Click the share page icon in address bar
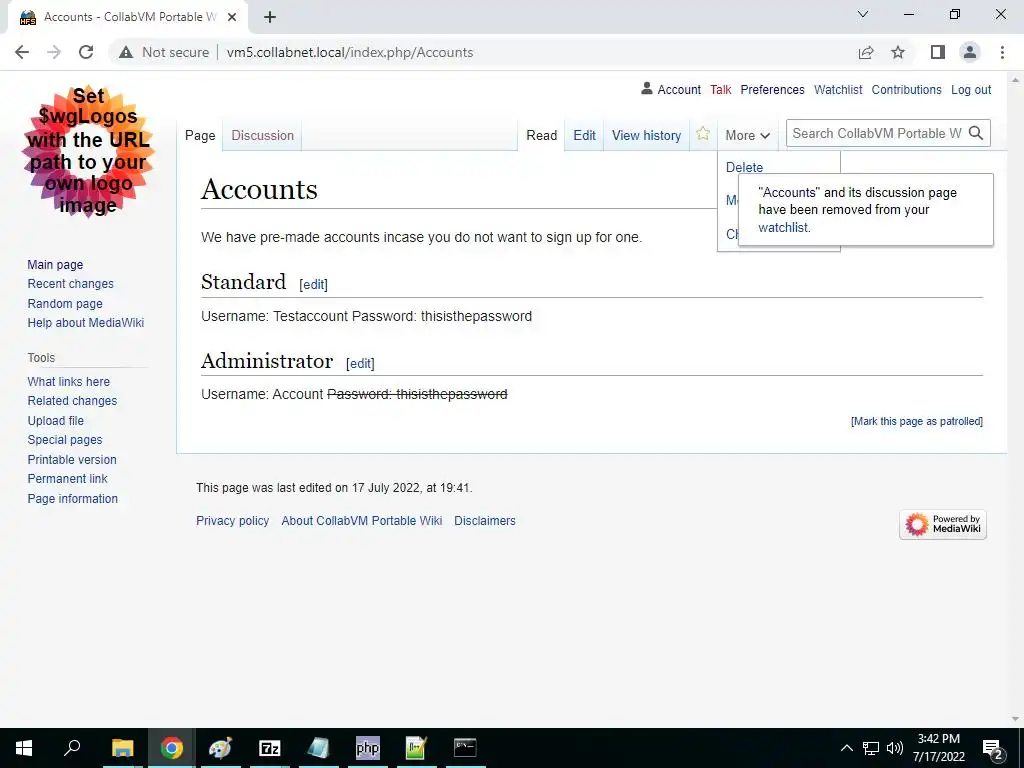This screenshot has height=768, width=1024. 866,52
